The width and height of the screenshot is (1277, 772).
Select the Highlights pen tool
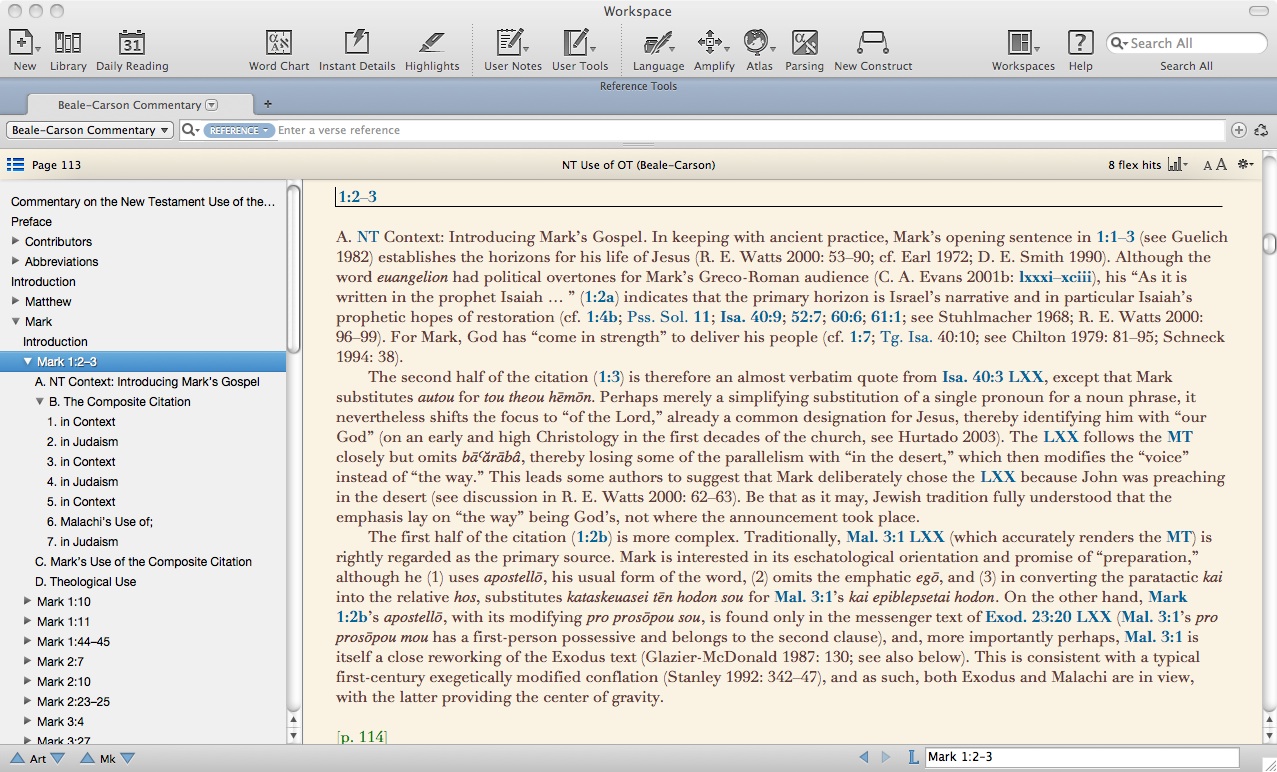click(432, 43)
